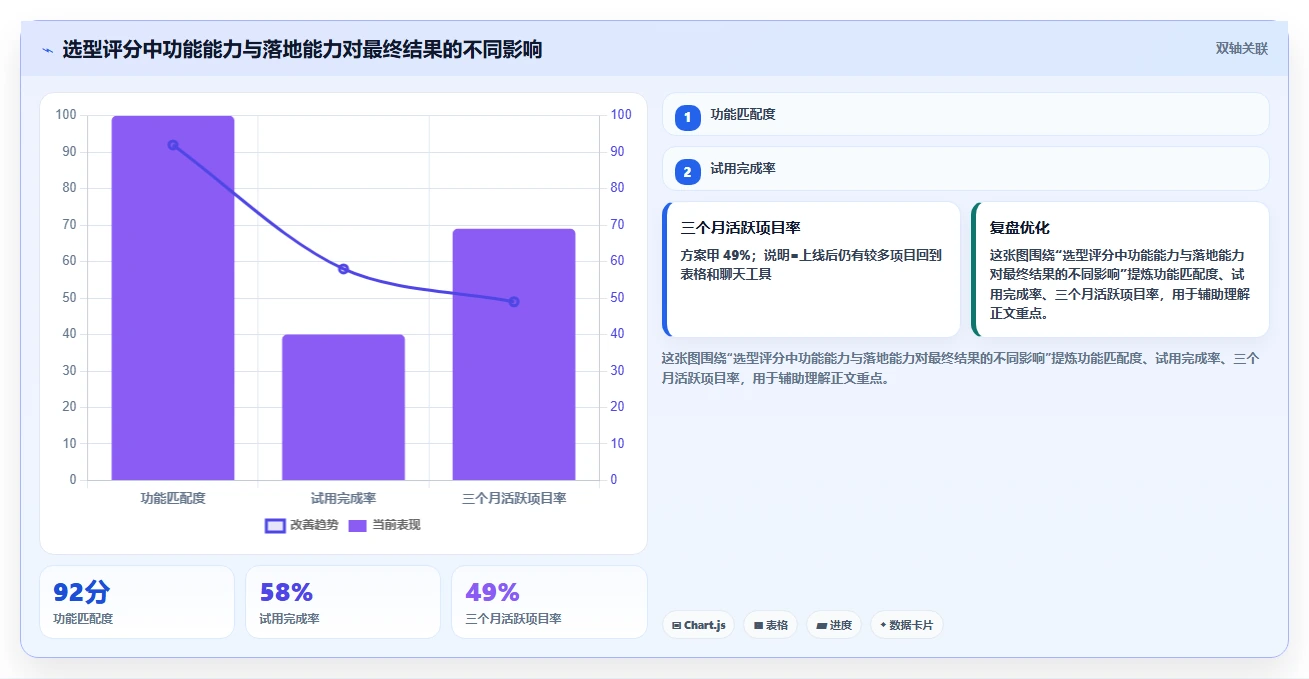Click the 三个月活跃项目率 x-axis label
Image resolution: width=1309 pixels, height=679 pixels.
514,498
